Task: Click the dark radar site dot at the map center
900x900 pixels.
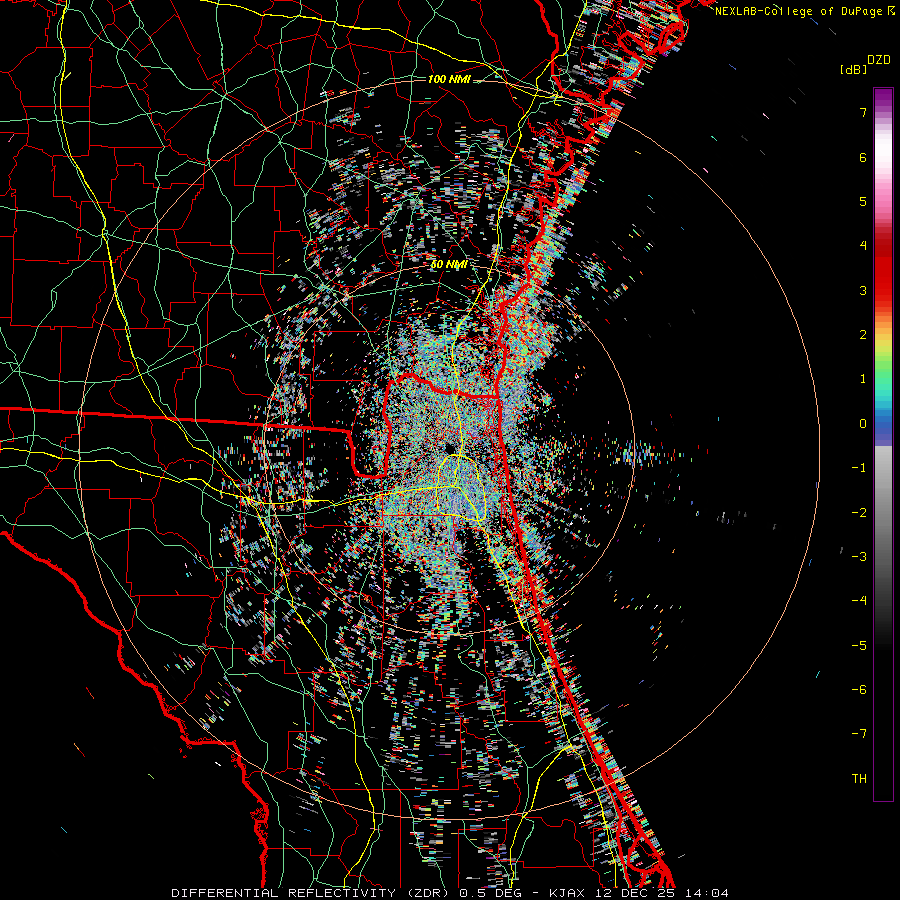Action: (x=449, y=447)
